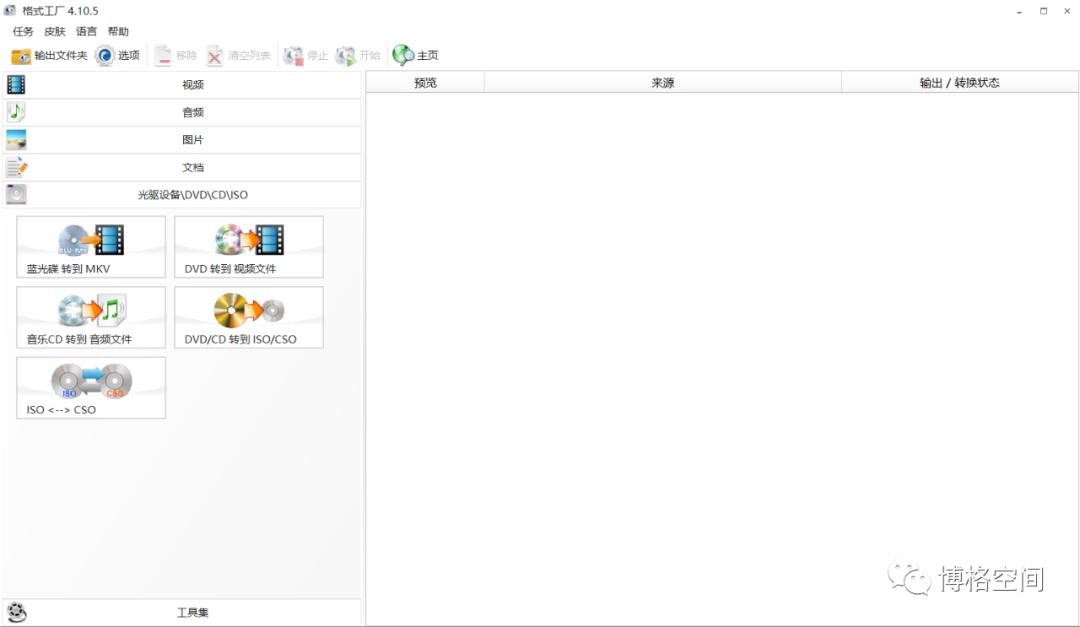The height and width of the screenshot is (627, 1080).
Task: Select 蓝光碟 转到 MKV conversion
Action: point(91,247)
